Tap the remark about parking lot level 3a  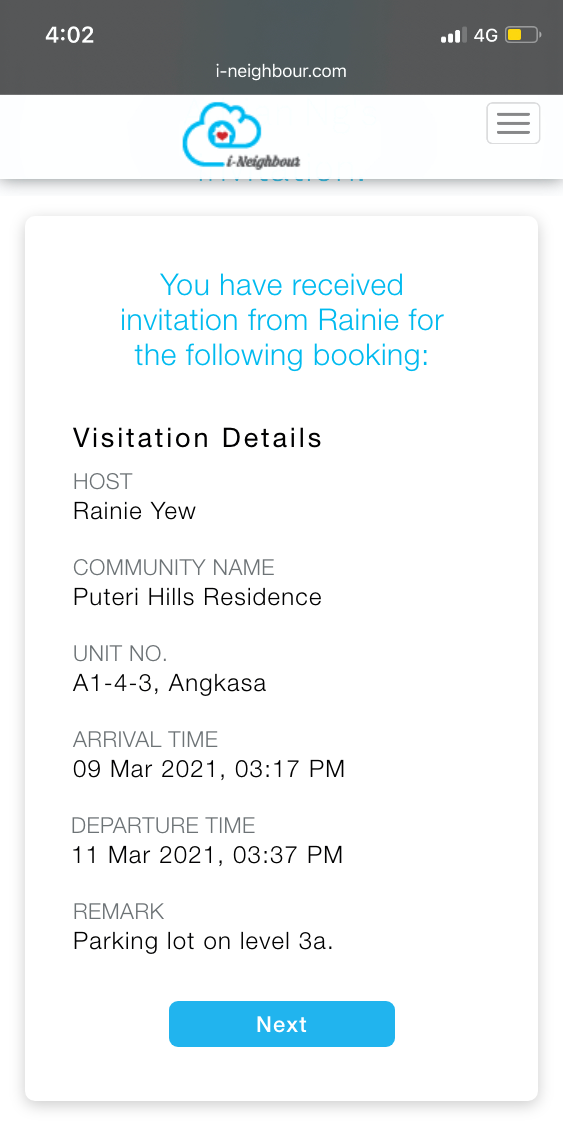[x=203, y=942]
